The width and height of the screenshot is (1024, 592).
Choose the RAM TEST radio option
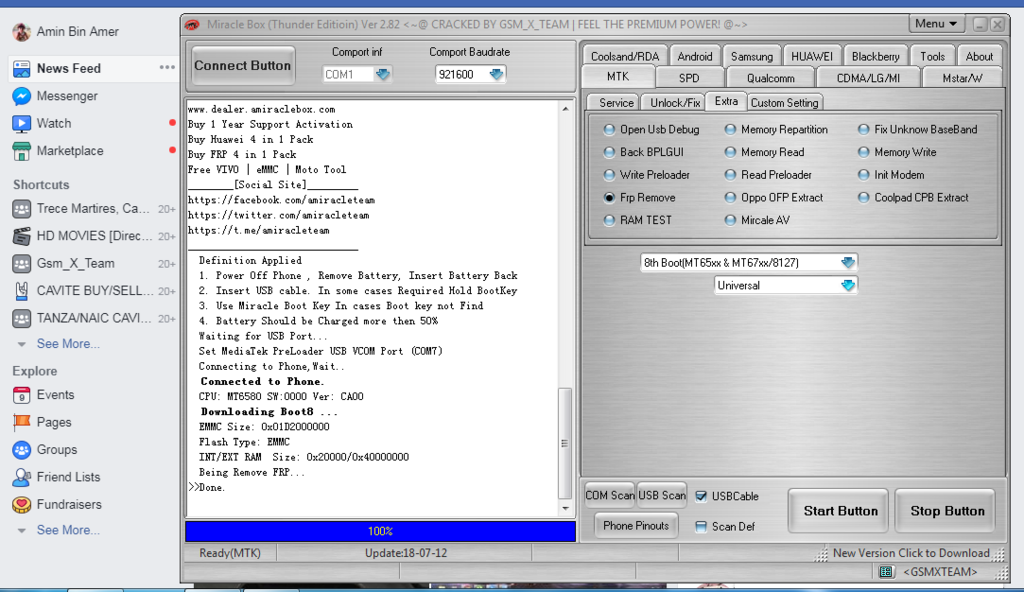609,220
